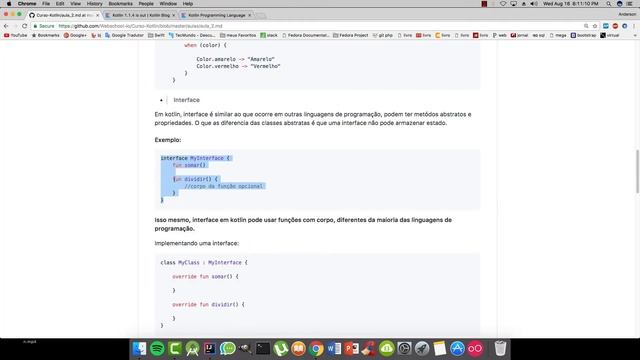
Task: Open IntelliJ IDEA from the Dock
Action: point(210,349)
